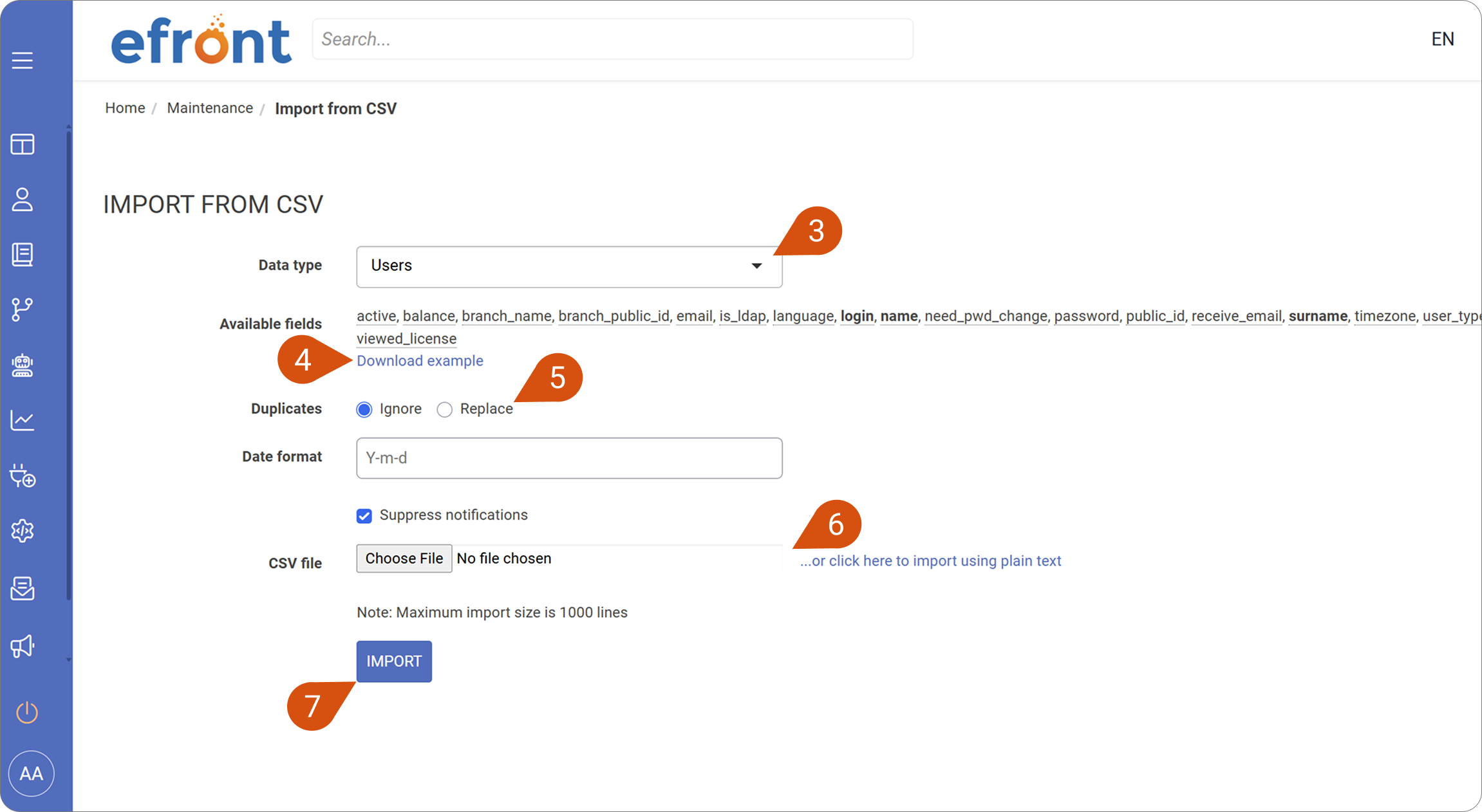
Task: Click the IMPORT button
Action: point(394,661)
